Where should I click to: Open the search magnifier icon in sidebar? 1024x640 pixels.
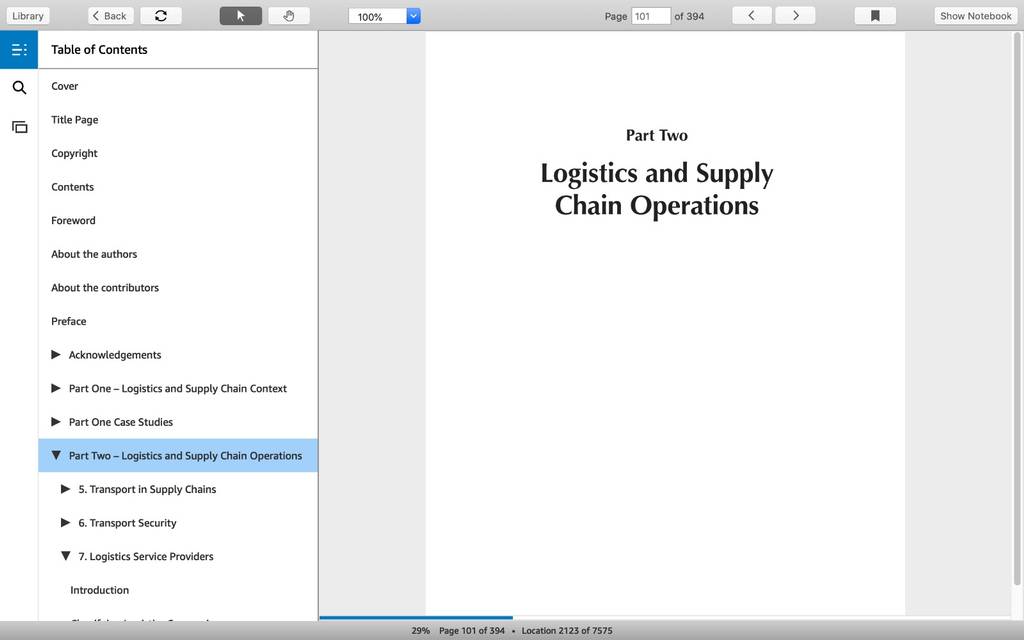[x=19, y=88]
